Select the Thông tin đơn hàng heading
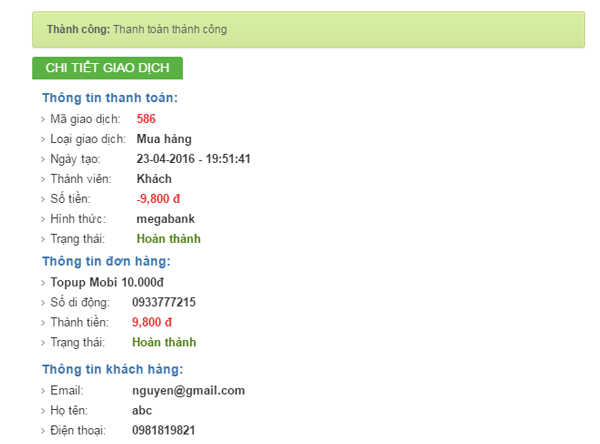Viewport: 600px width, 444px height. pyautogui.click(x=106, y=261)
